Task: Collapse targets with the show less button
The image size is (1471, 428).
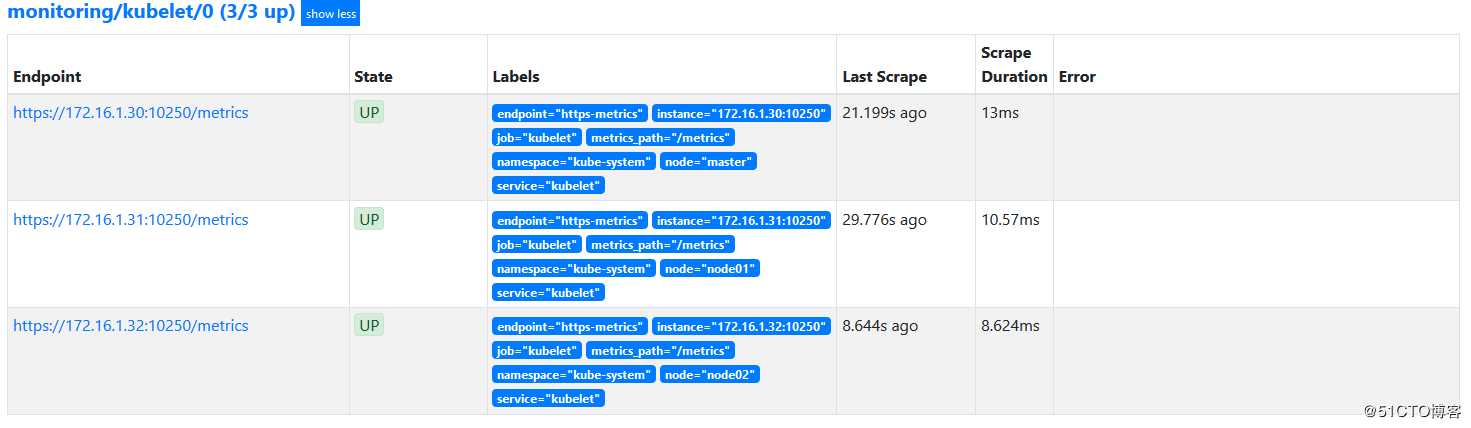Action: (x=330, y=14)
